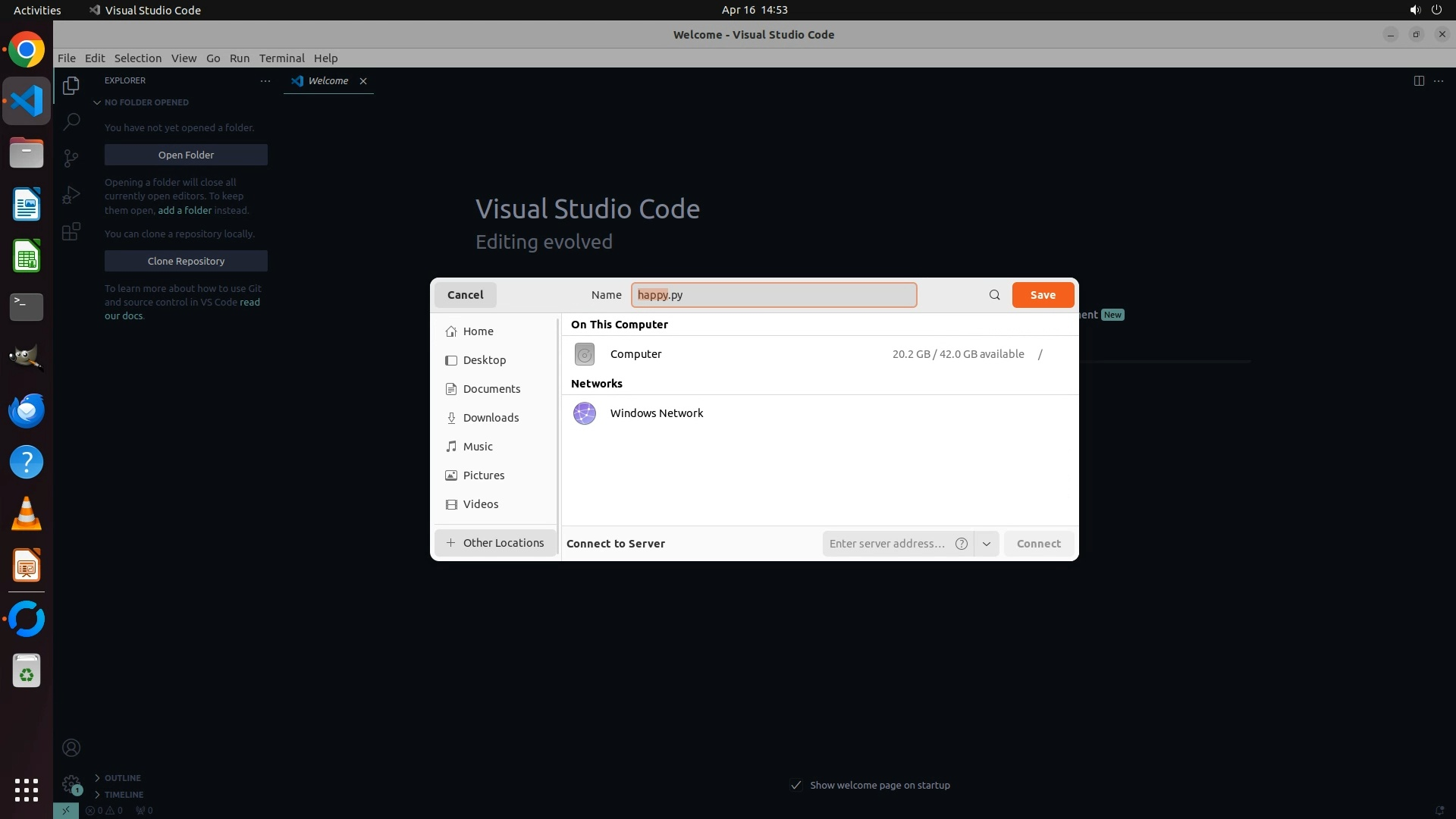Open the server address history dropdown
Image resolution: width=1456 pixels, height=819 pixels.
pyautogui.click(x=986, y=544)
